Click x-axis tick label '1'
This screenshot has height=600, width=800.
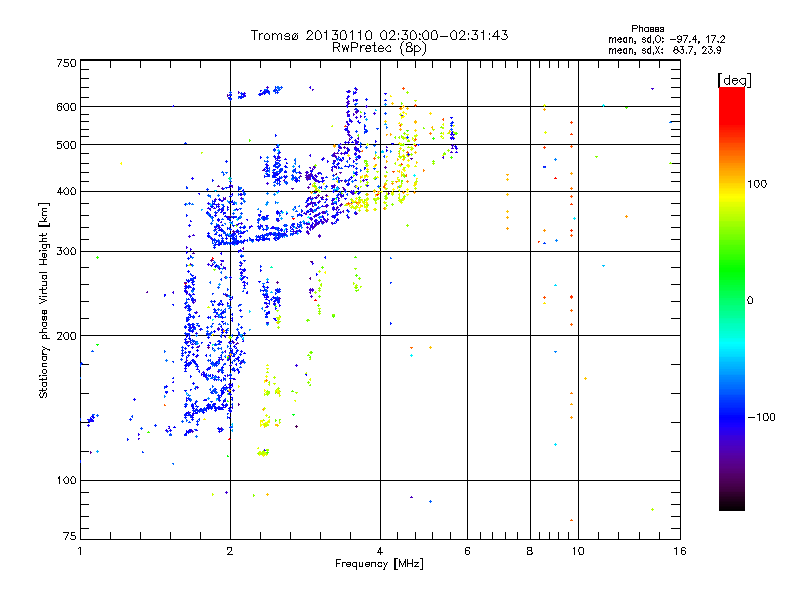[x=80, y=551]
